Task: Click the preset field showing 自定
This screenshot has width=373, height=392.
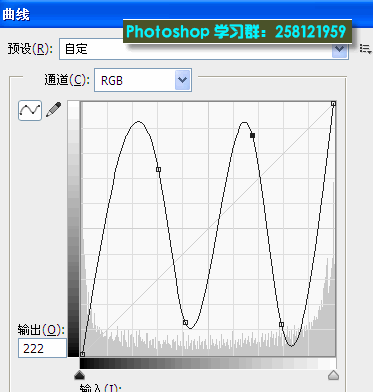Action: (204, 49)
